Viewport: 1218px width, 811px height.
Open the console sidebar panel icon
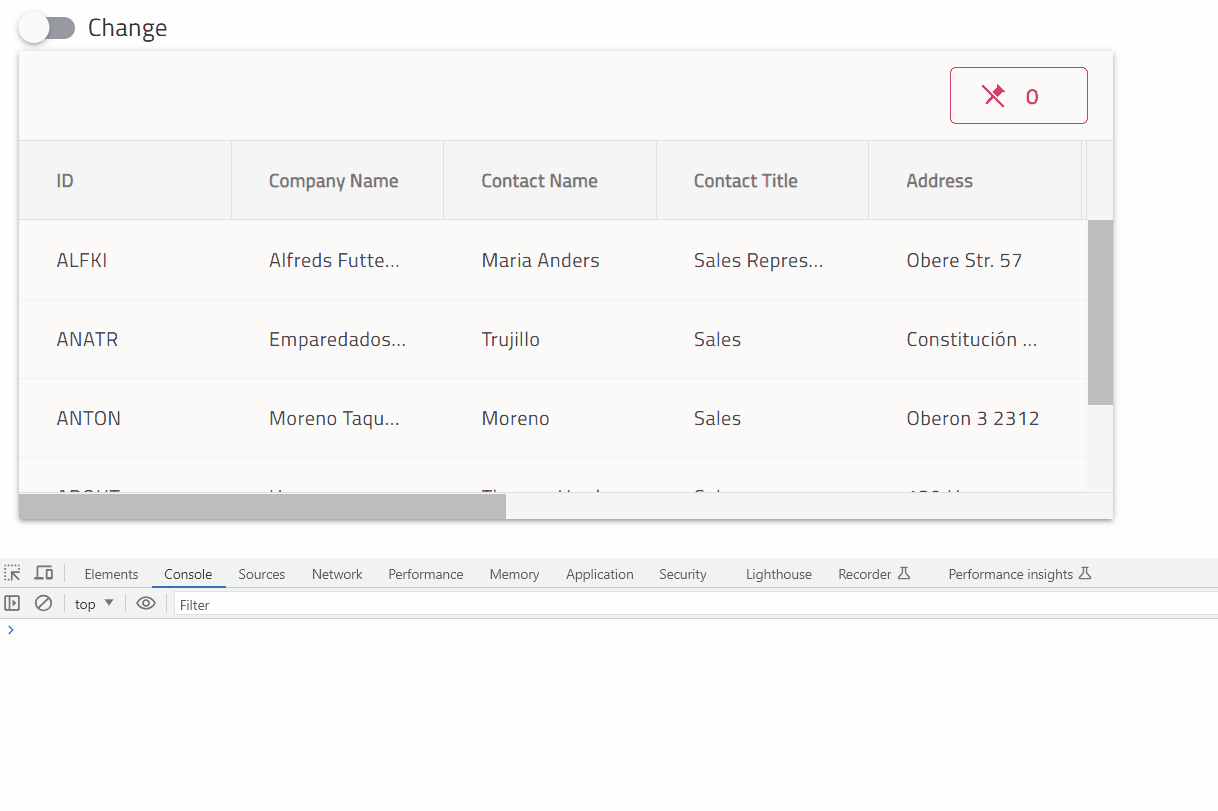point(12,603)
